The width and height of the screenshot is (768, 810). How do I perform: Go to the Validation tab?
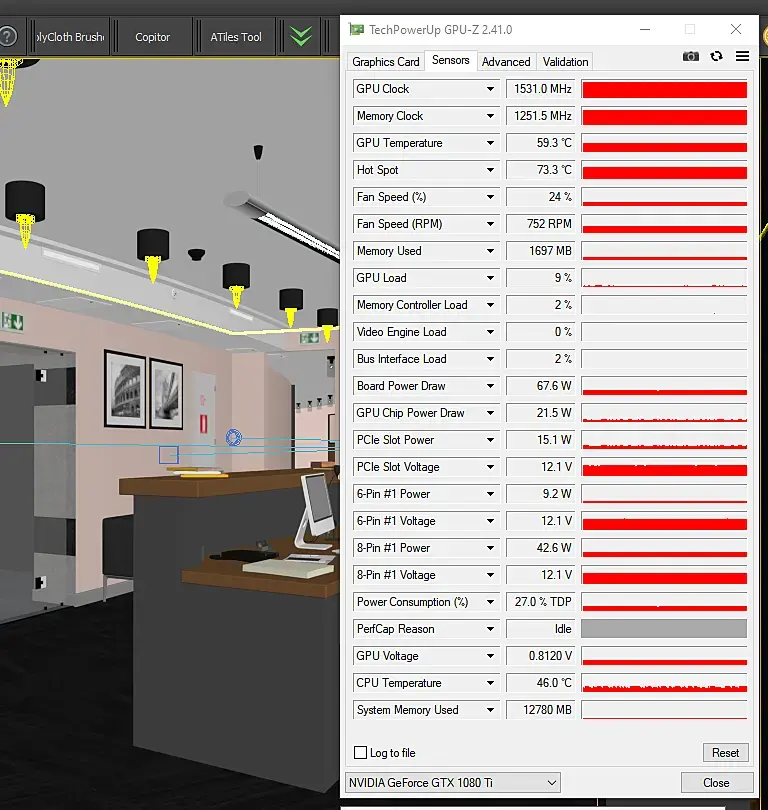click(566, 61)
